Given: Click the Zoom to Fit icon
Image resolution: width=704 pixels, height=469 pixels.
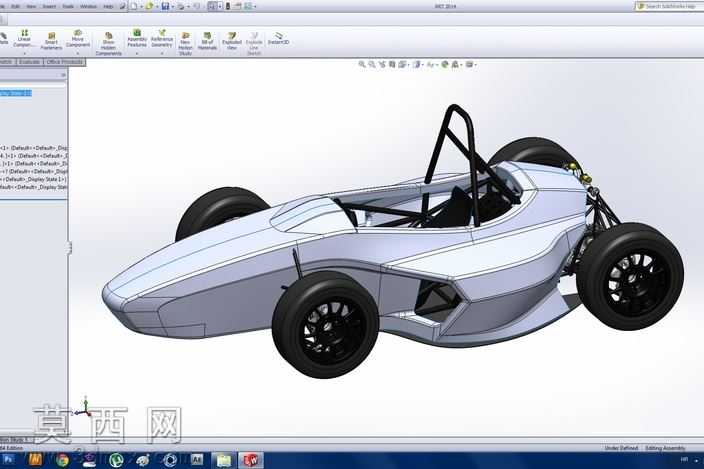Looking at the screenshot, I should point(362,65).
